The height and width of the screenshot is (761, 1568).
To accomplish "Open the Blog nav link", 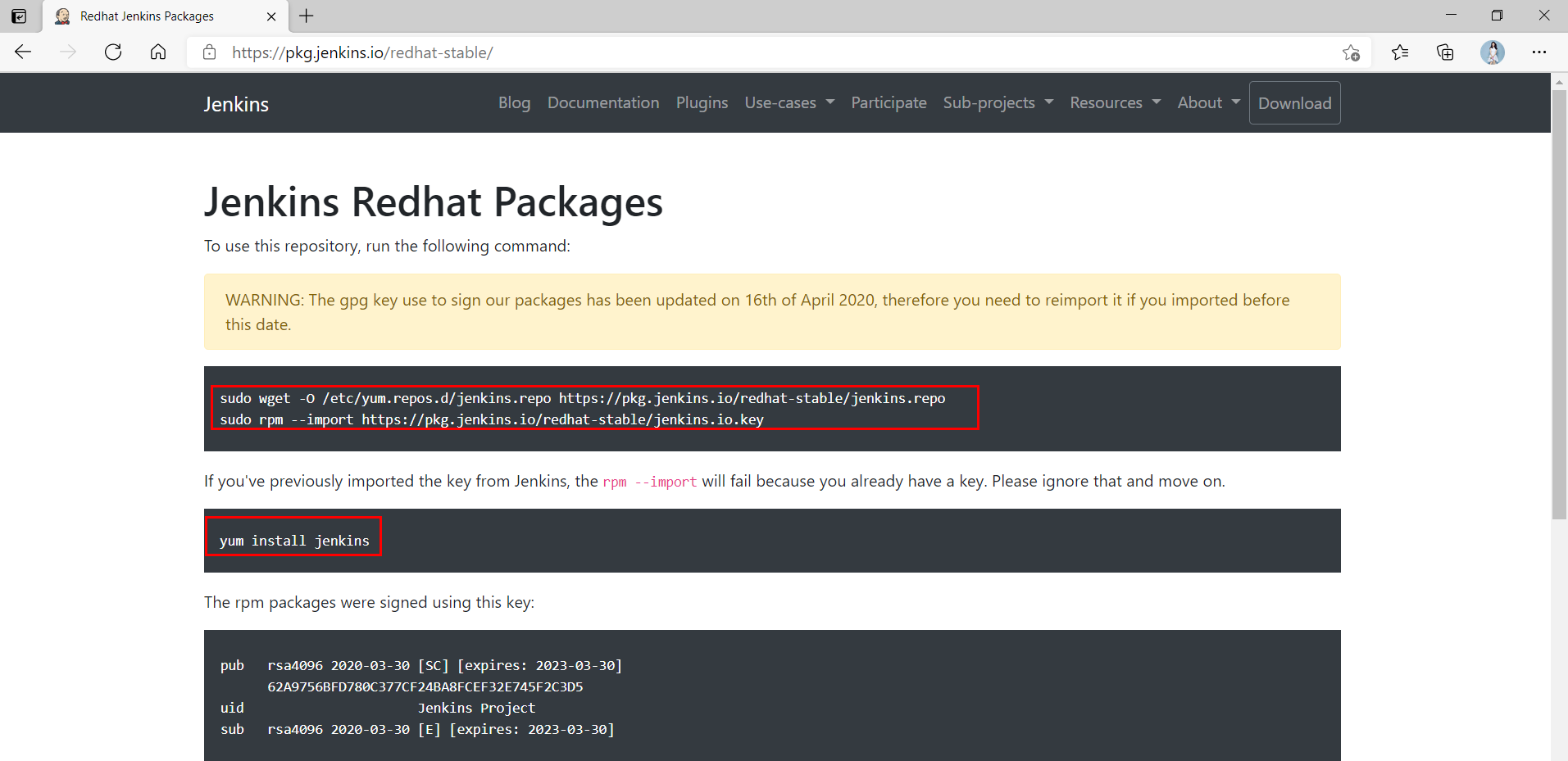I will 515,102.
